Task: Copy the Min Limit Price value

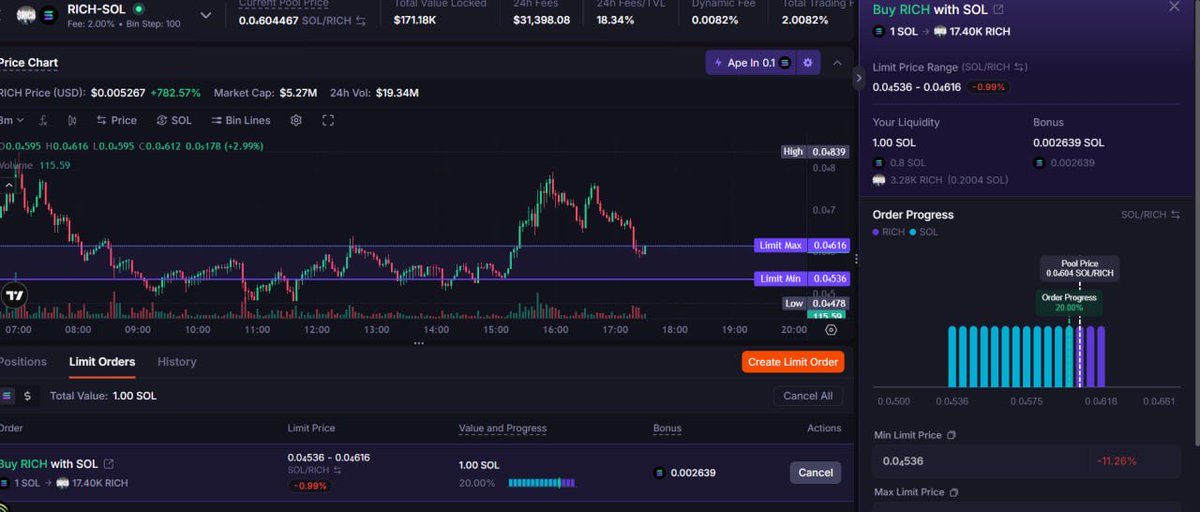Action: click(951, 435)
